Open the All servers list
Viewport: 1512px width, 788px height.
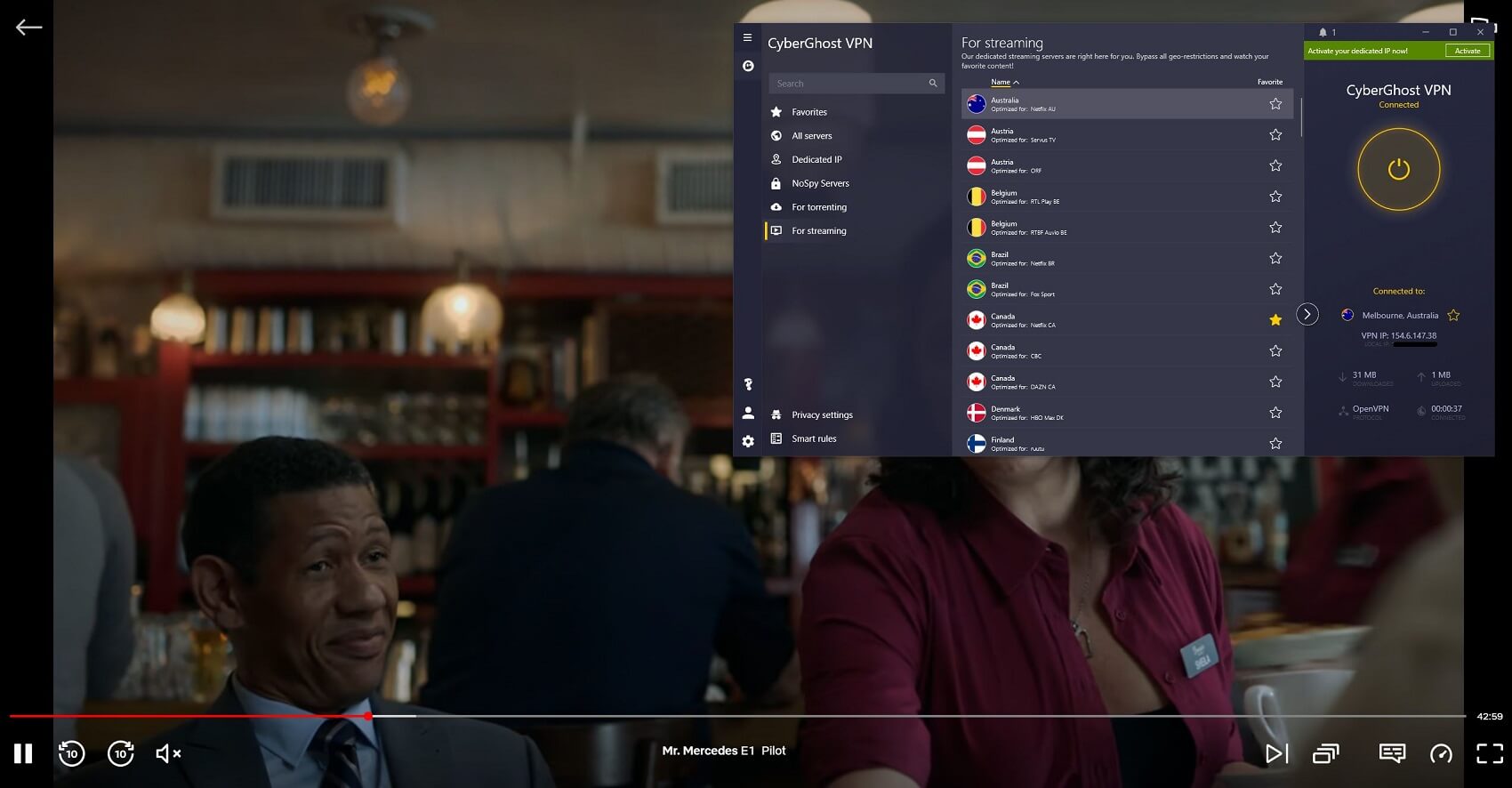click(812, 136)
